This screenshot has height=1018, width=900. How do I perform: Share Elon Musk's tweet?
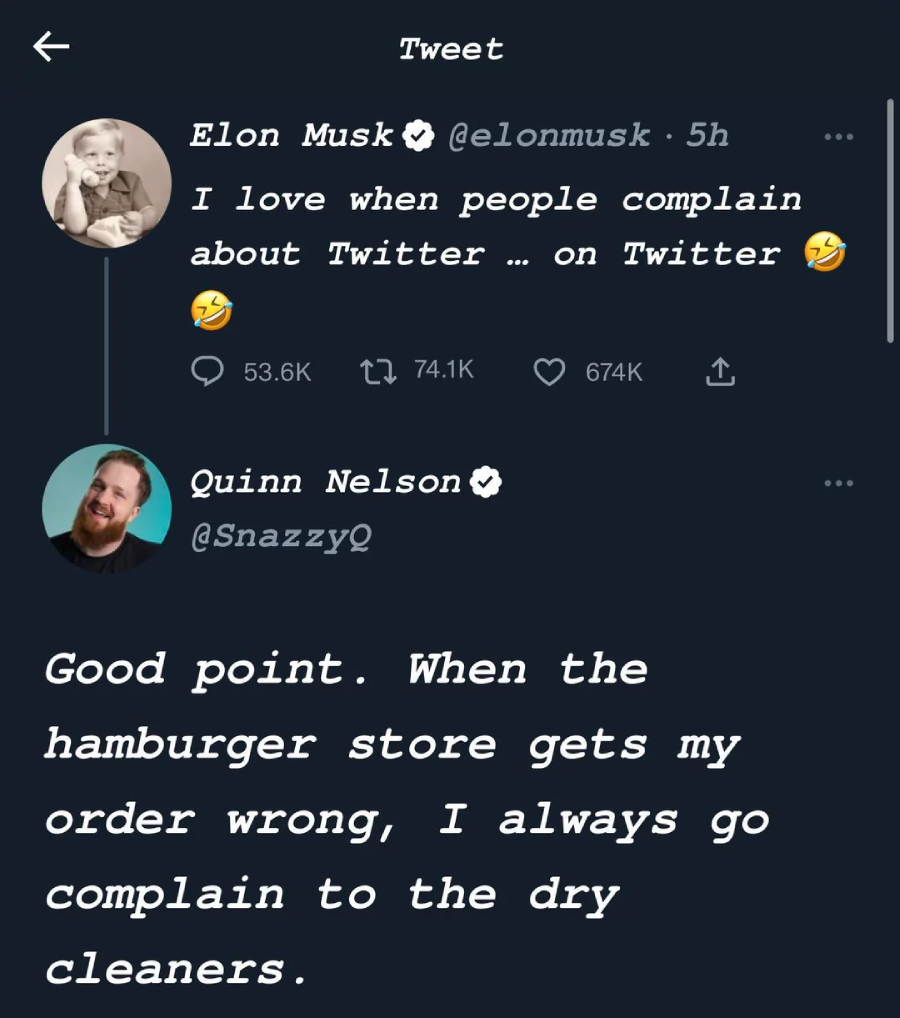pos(720,373)
